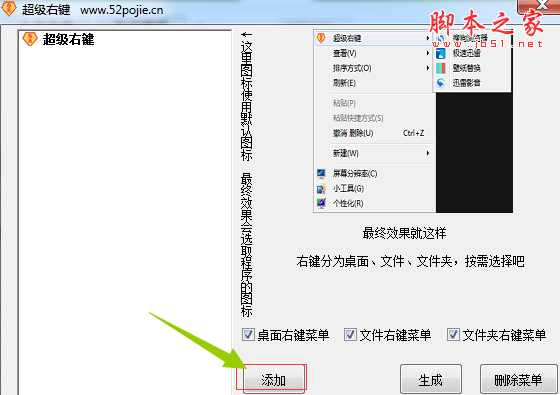This screenshot has height=395, width=560.
Task: Uncheck the 桌面右键菜单 checkbox
Action: [x=248, y=335]
